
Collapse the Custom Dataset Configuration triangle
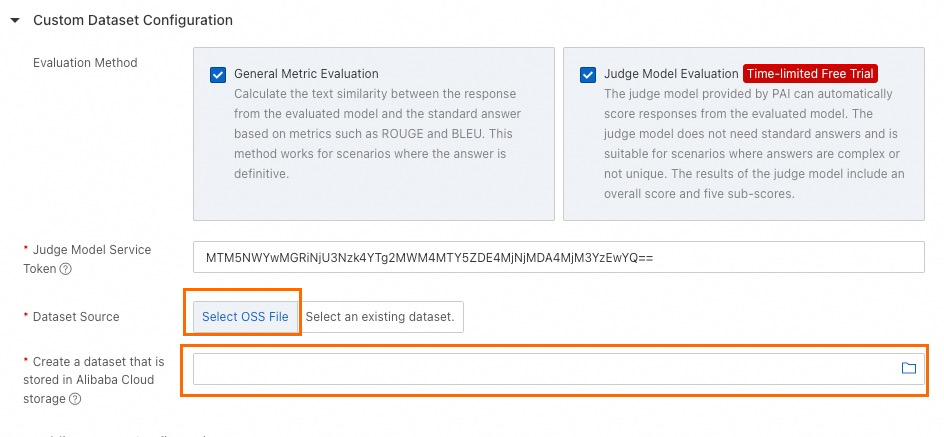(15, 20)
